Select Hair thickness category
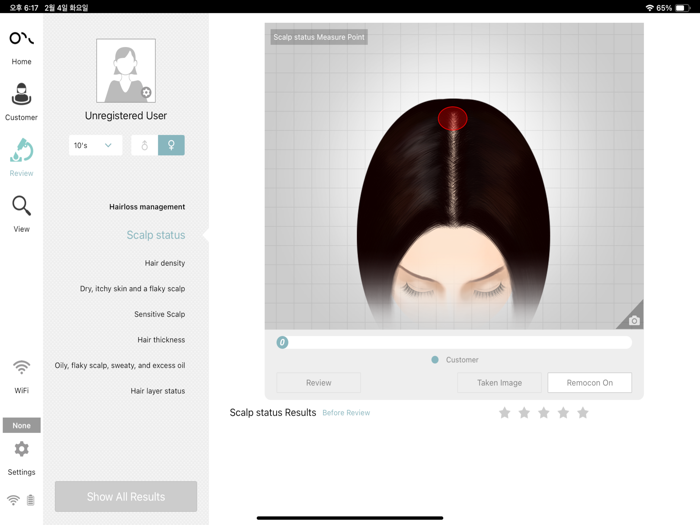 tap(161, 340)
